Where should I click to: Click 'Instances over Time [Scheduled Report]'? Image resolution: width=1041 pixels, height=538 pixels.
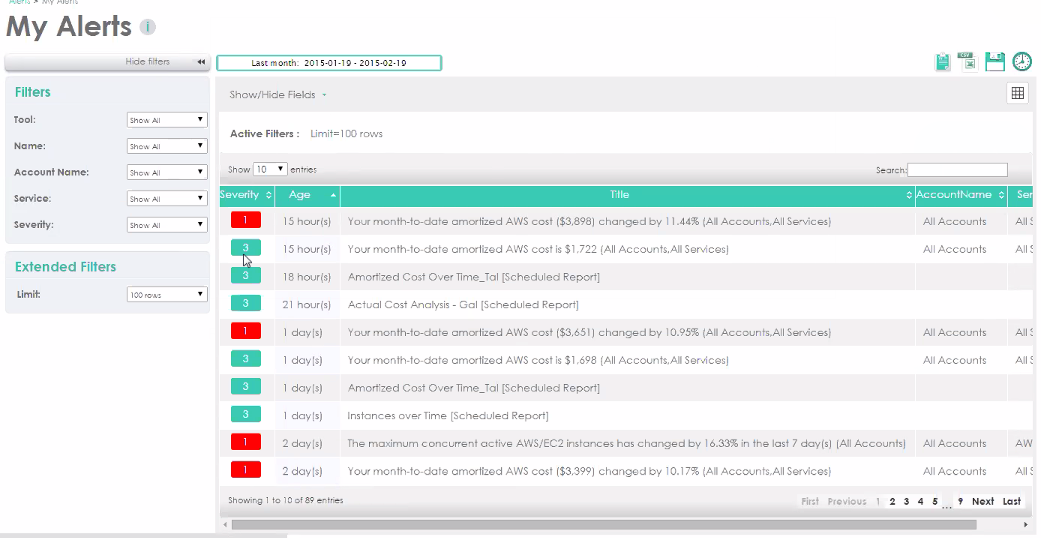(447, 416)
